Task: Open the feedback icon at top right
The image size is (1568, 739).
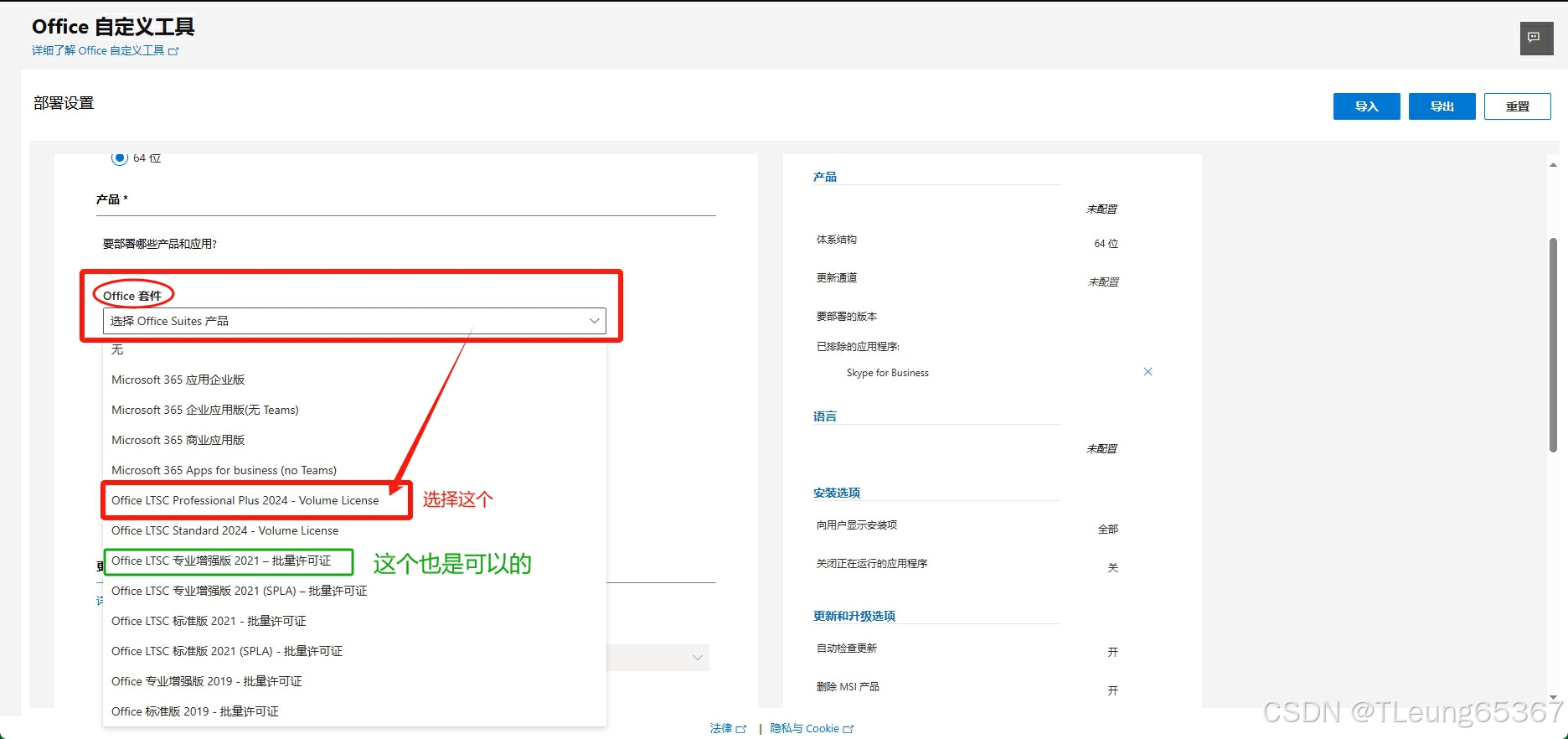Action: [x=1536, y=39]
